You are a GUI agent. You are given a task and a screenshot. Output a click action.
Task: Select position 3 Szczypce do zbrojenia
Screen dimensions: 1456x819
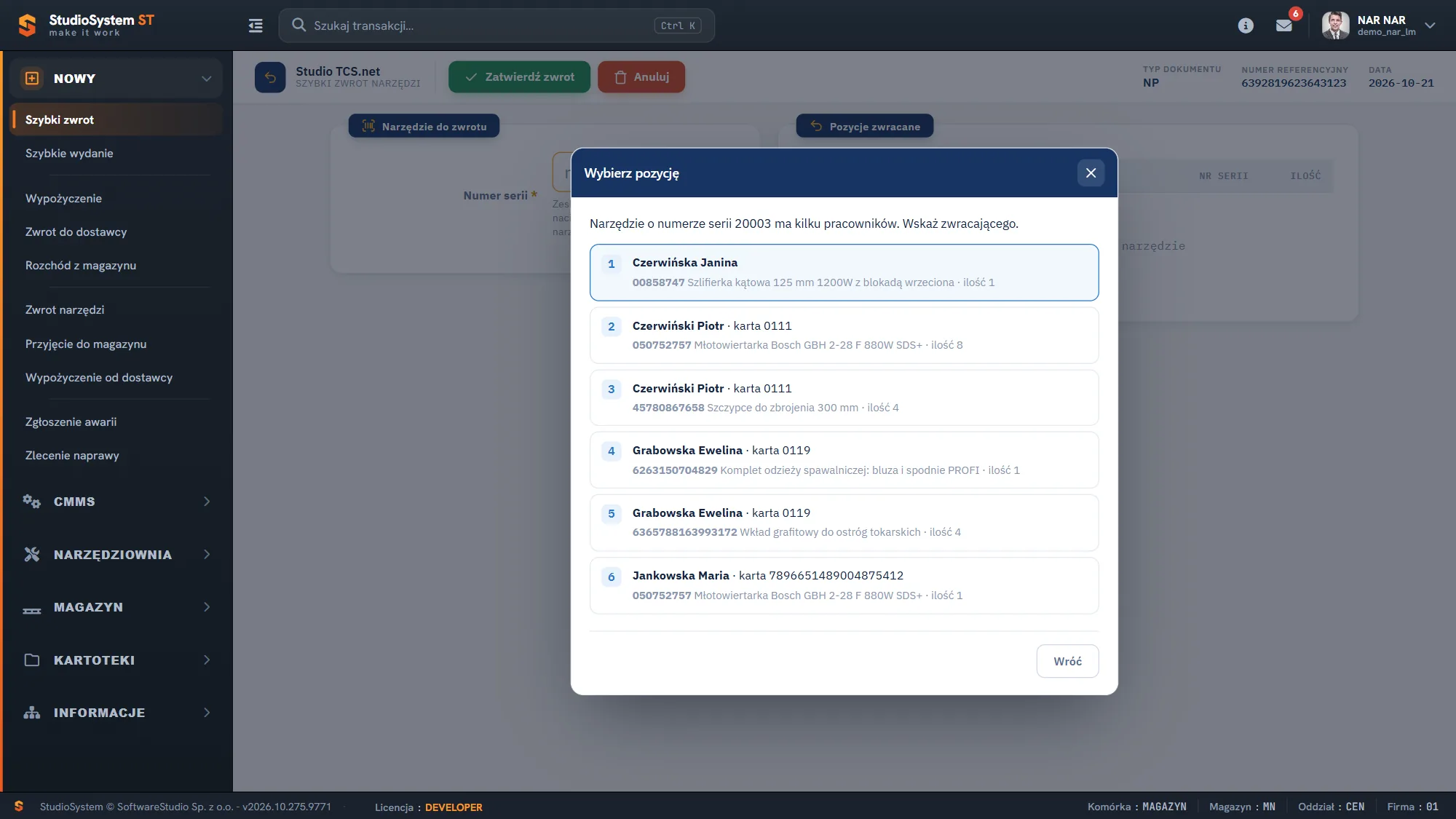844,398
